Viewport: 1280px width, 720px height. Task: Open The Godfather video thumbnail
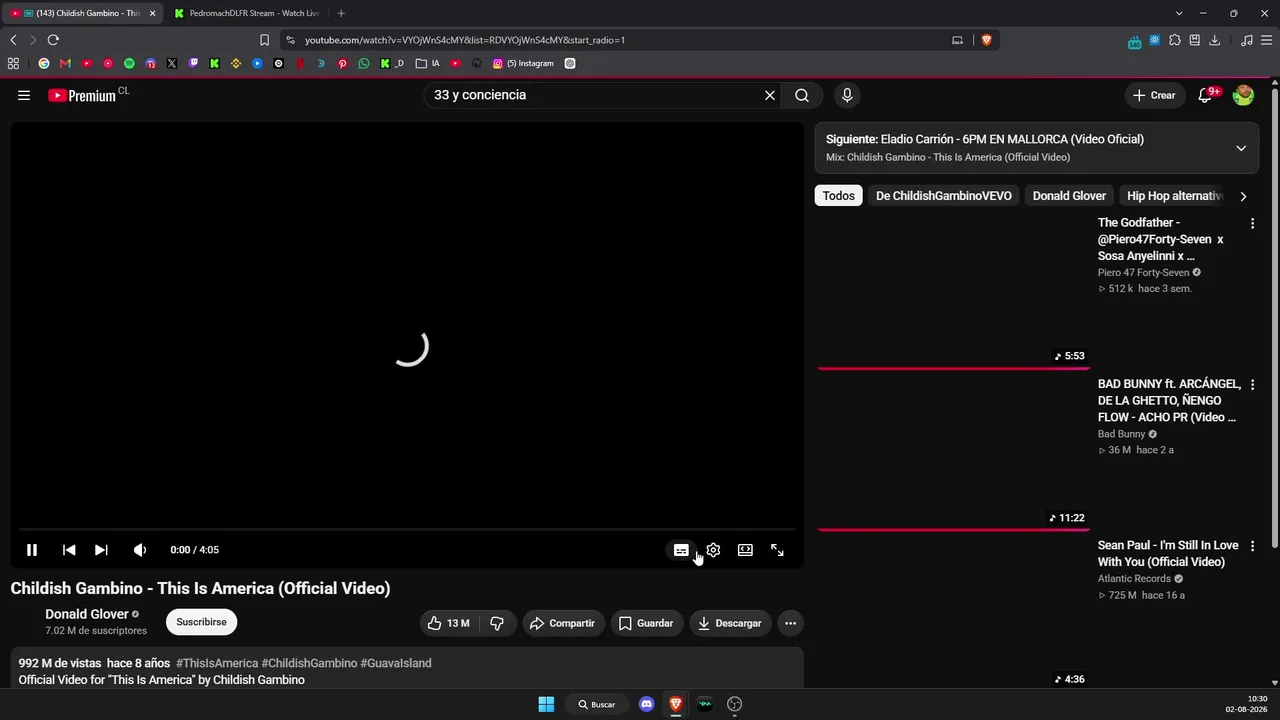[x=953, y=290]
